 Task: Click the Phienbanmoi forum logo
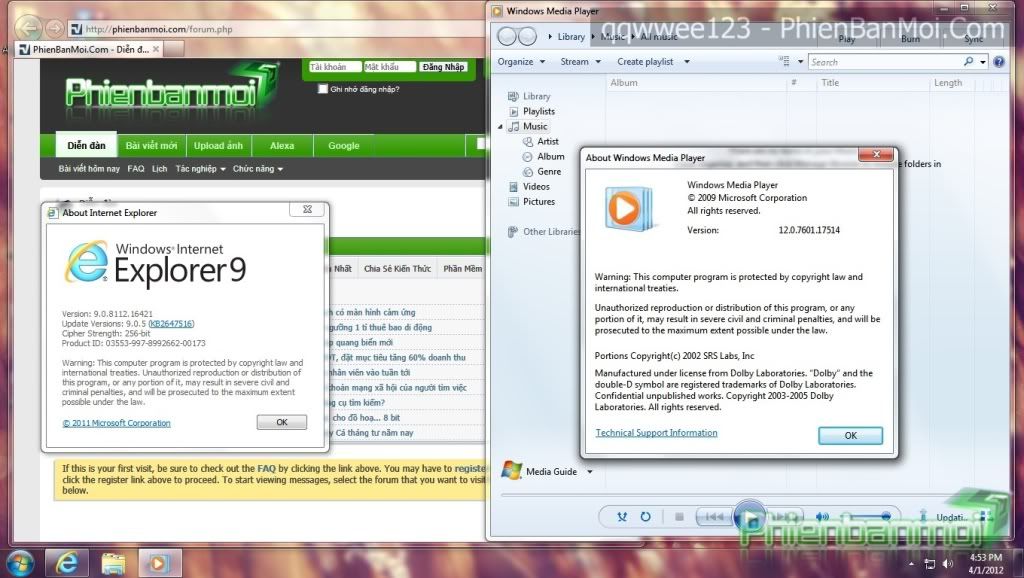170,90
